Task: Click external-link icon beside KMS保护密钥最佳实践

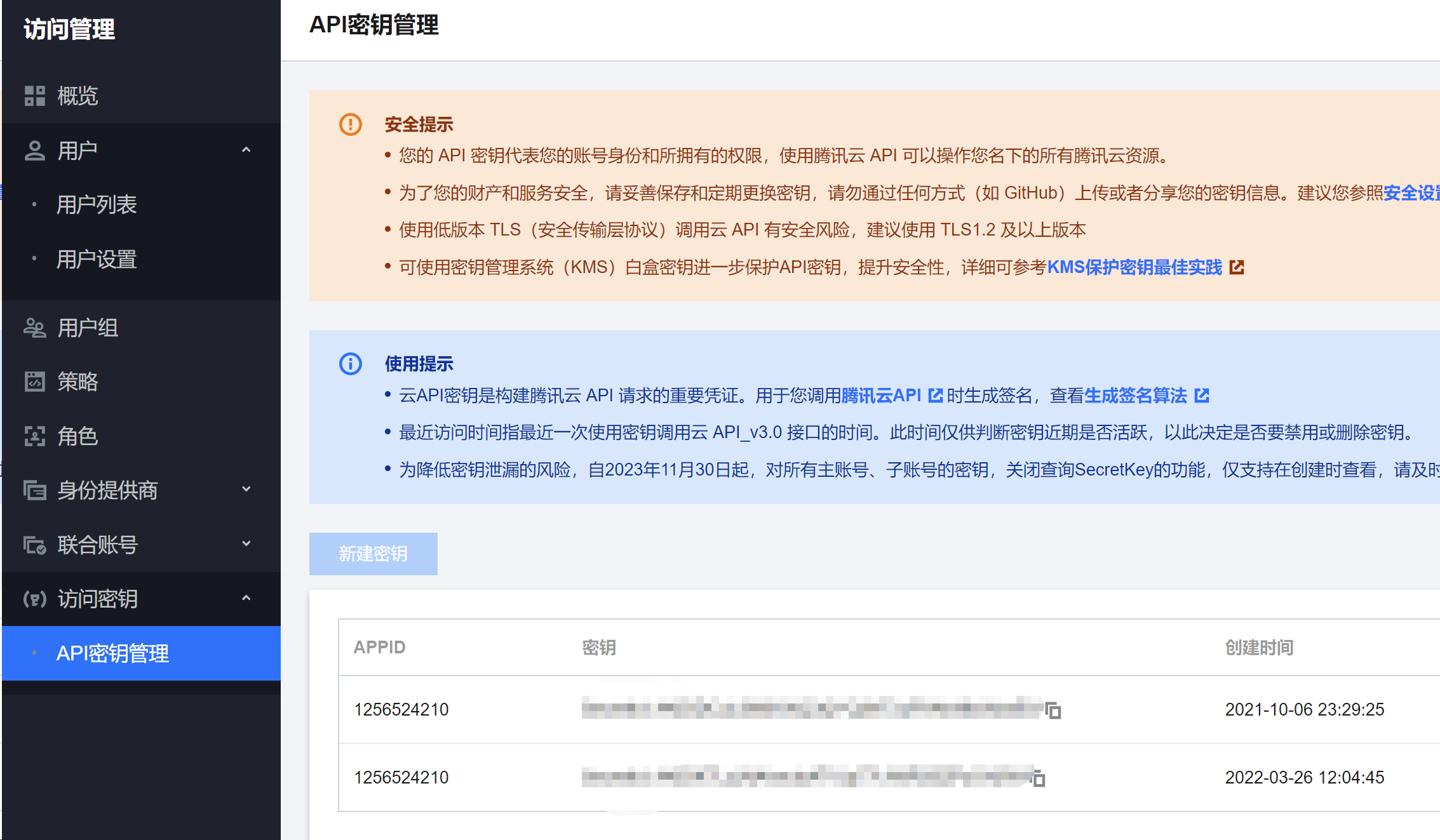Action: (x=1236, y=267)
